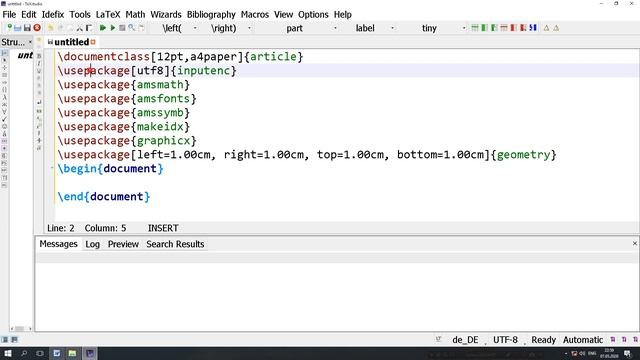Click the red remove column table icon
640x360 pixels.
pyautogui.click(x=513, y=28)
